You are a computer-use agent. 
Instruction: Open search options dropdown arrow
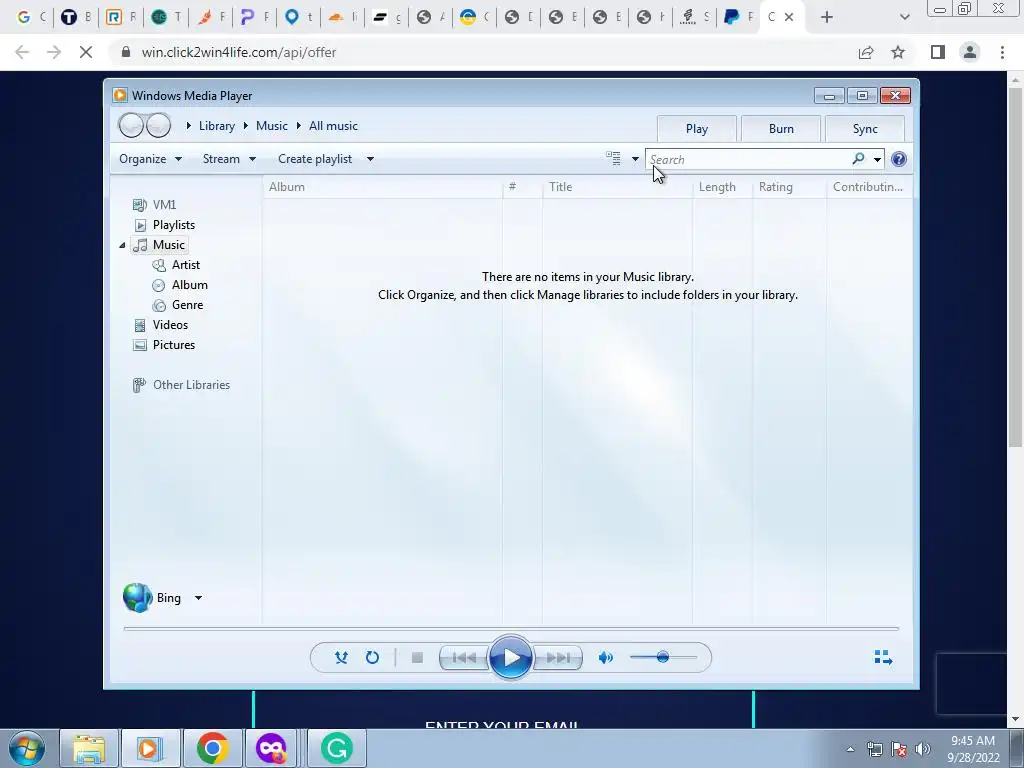coord(877,159)
